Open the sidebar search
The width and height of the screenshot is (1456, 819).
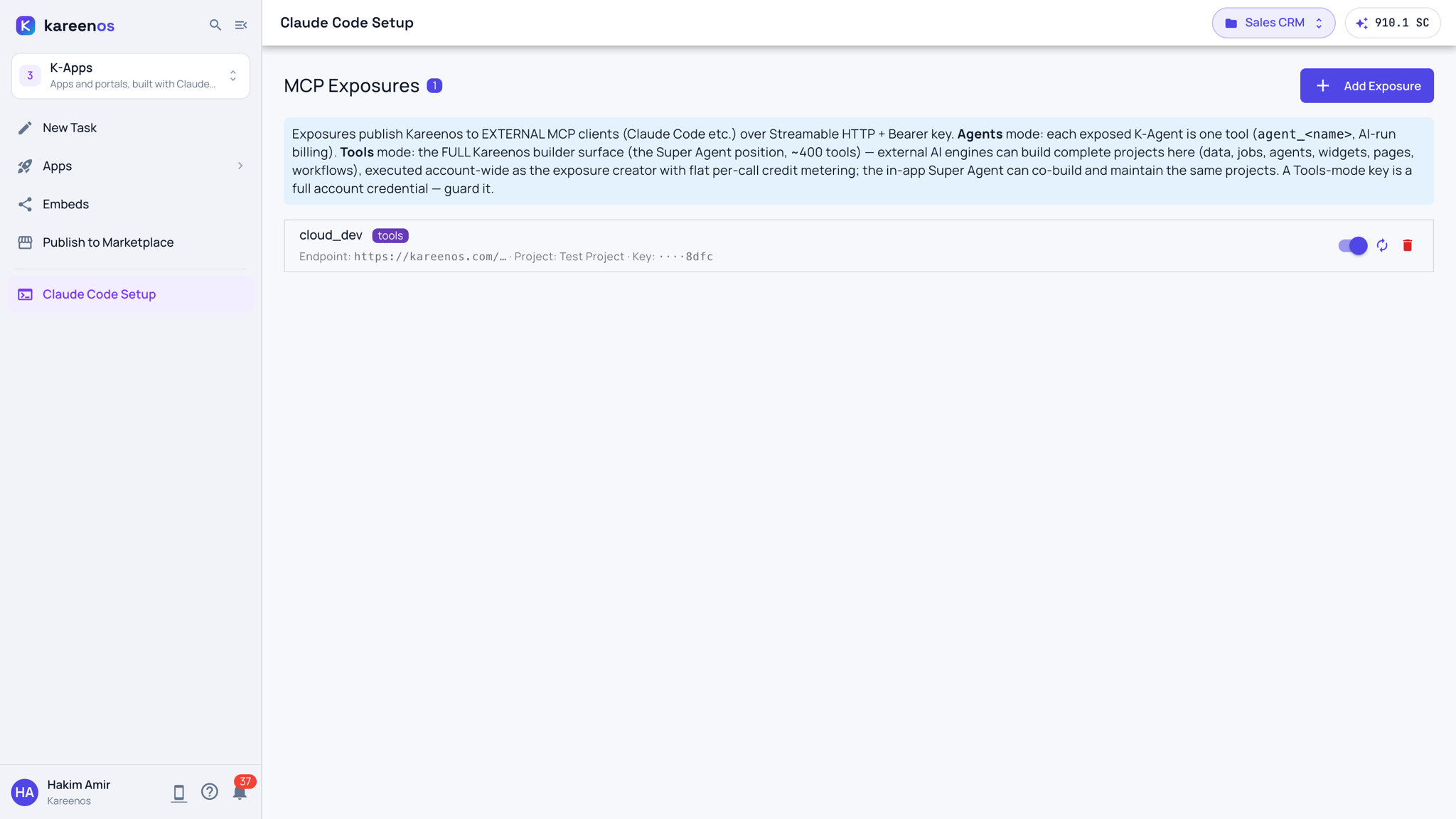(215, 25)
